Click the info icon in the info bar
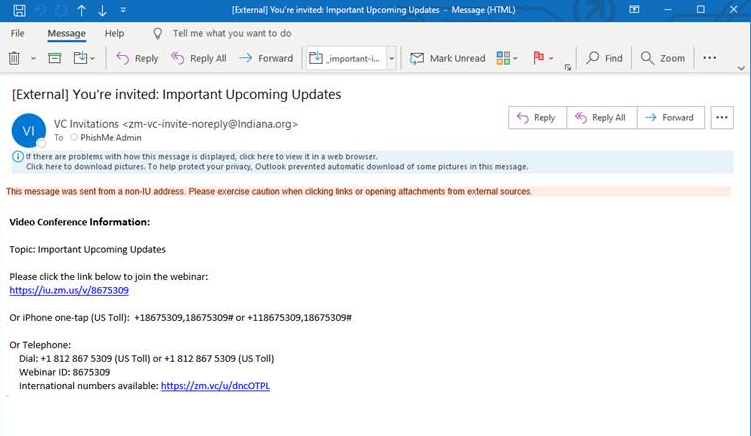The height and width of the screenshot is (436, 751). click(x=18, y=157)
